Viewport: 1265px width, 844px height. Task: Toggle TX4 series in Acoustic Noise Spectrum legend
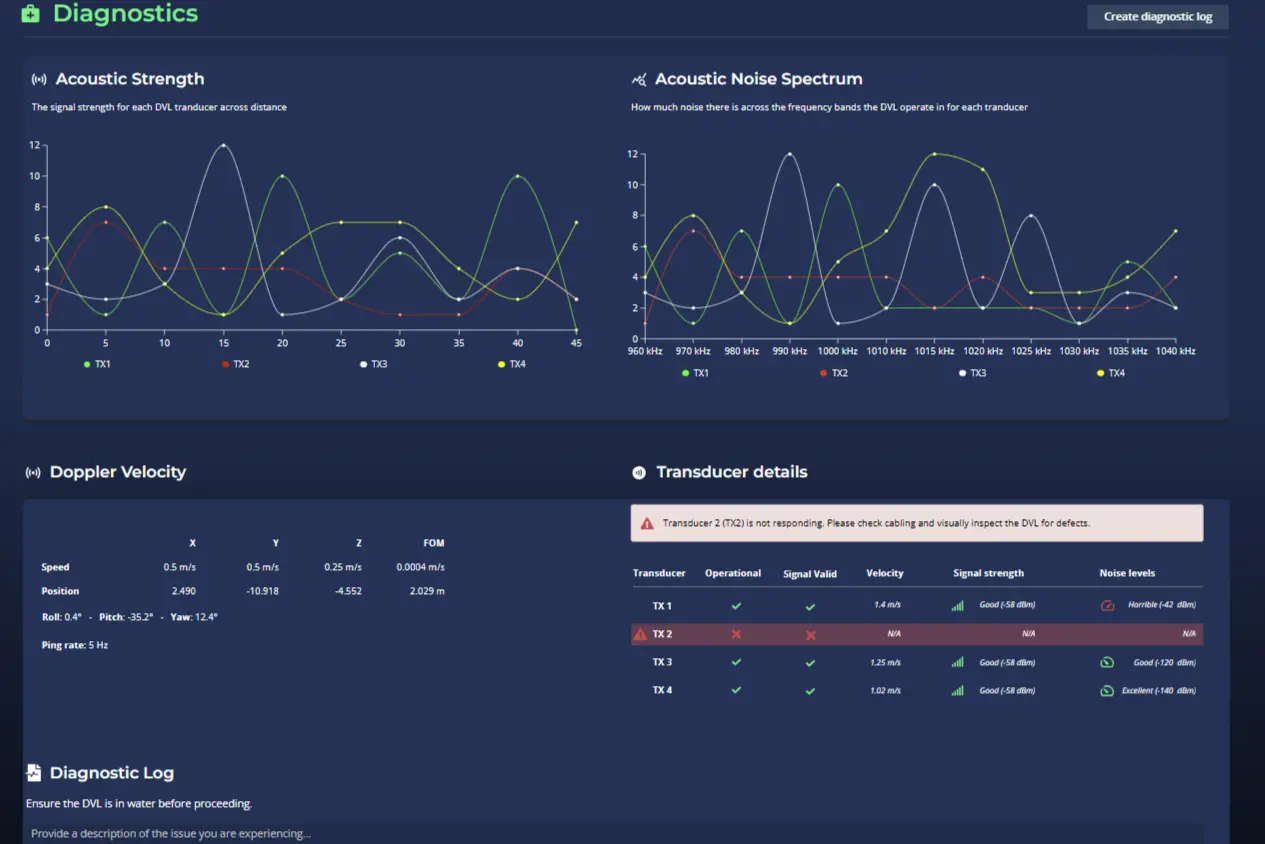1111,373
